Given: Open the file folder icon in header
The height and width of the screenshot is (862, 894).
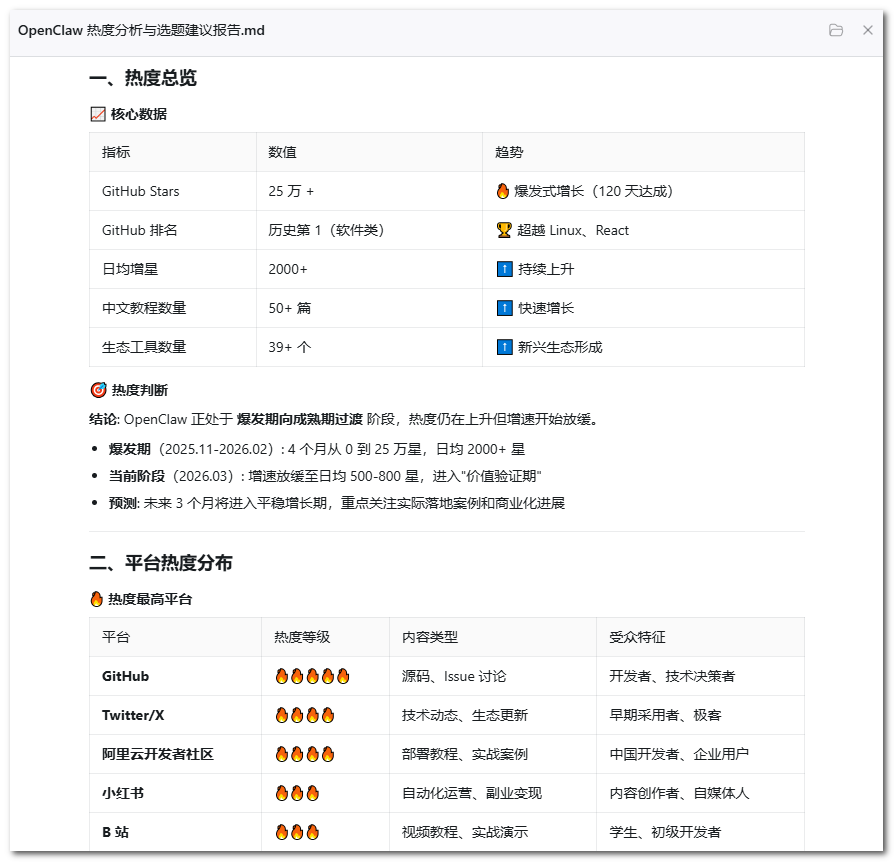Looking at the screenshot, I should click(836, 30).
